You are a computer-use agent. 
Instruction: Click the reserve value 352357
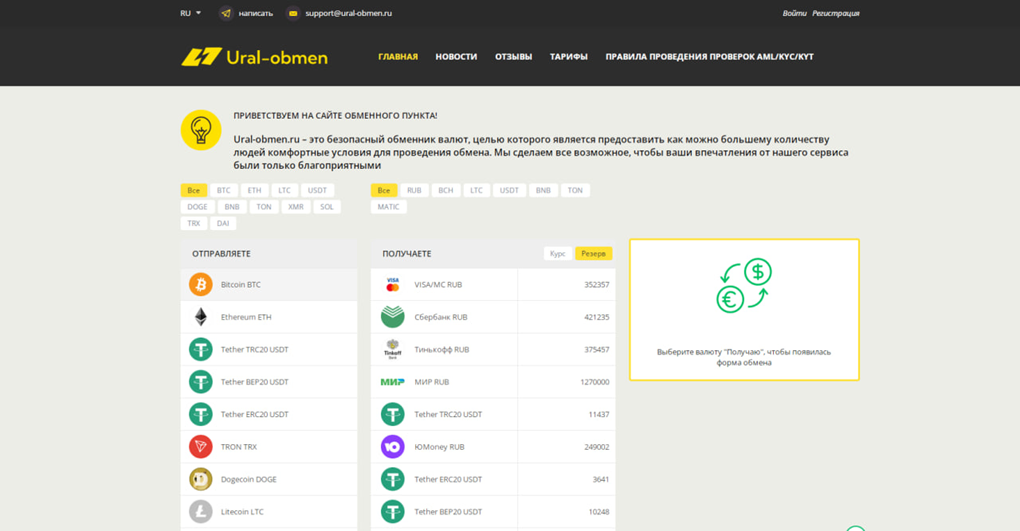(x=597, y=284)
